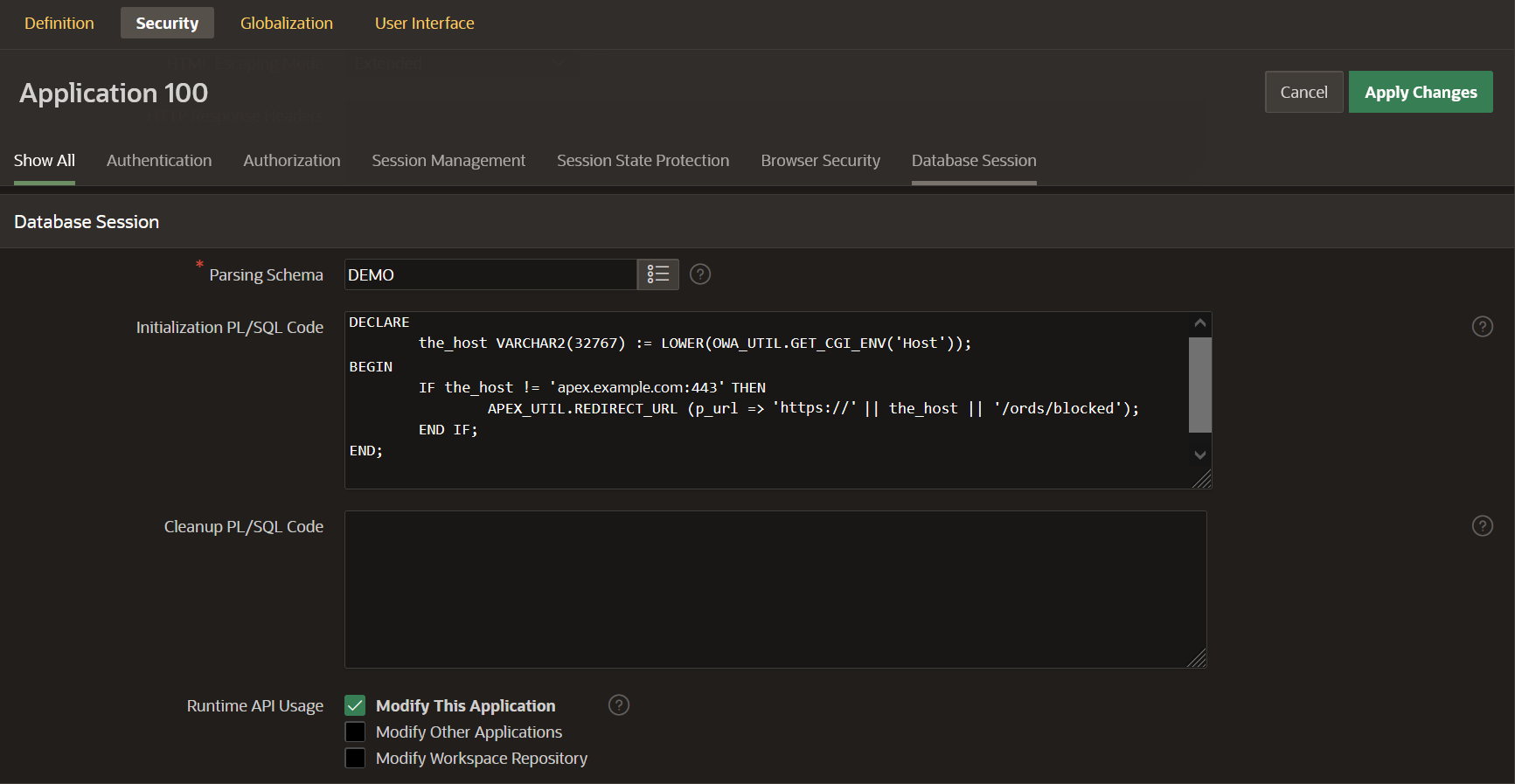Click into the Cleanup PL/SQL Code textarea

pos(775,589)
